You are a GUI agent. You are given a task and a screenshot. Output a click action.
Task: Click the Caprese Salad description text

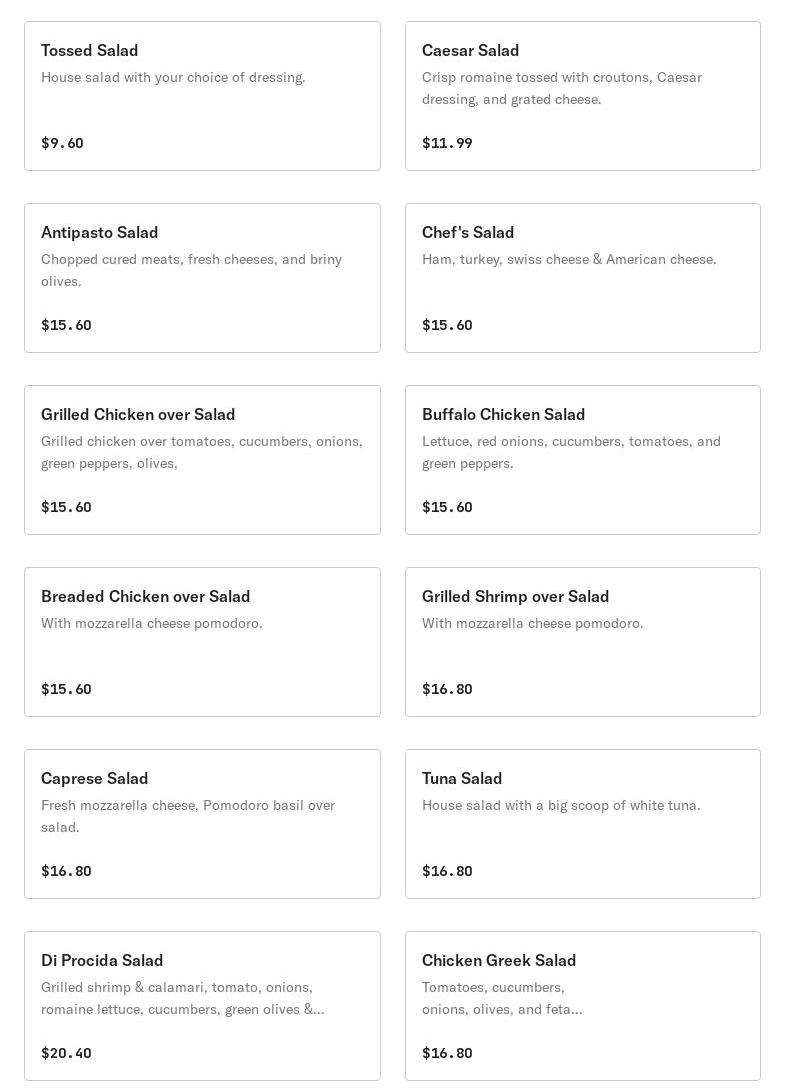point(188,816)
